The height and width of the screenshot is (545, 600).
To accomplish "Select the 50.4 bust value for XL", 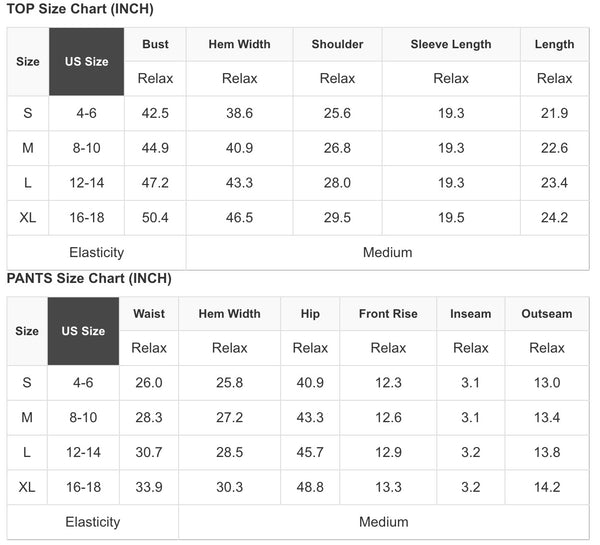I will 155,218.
